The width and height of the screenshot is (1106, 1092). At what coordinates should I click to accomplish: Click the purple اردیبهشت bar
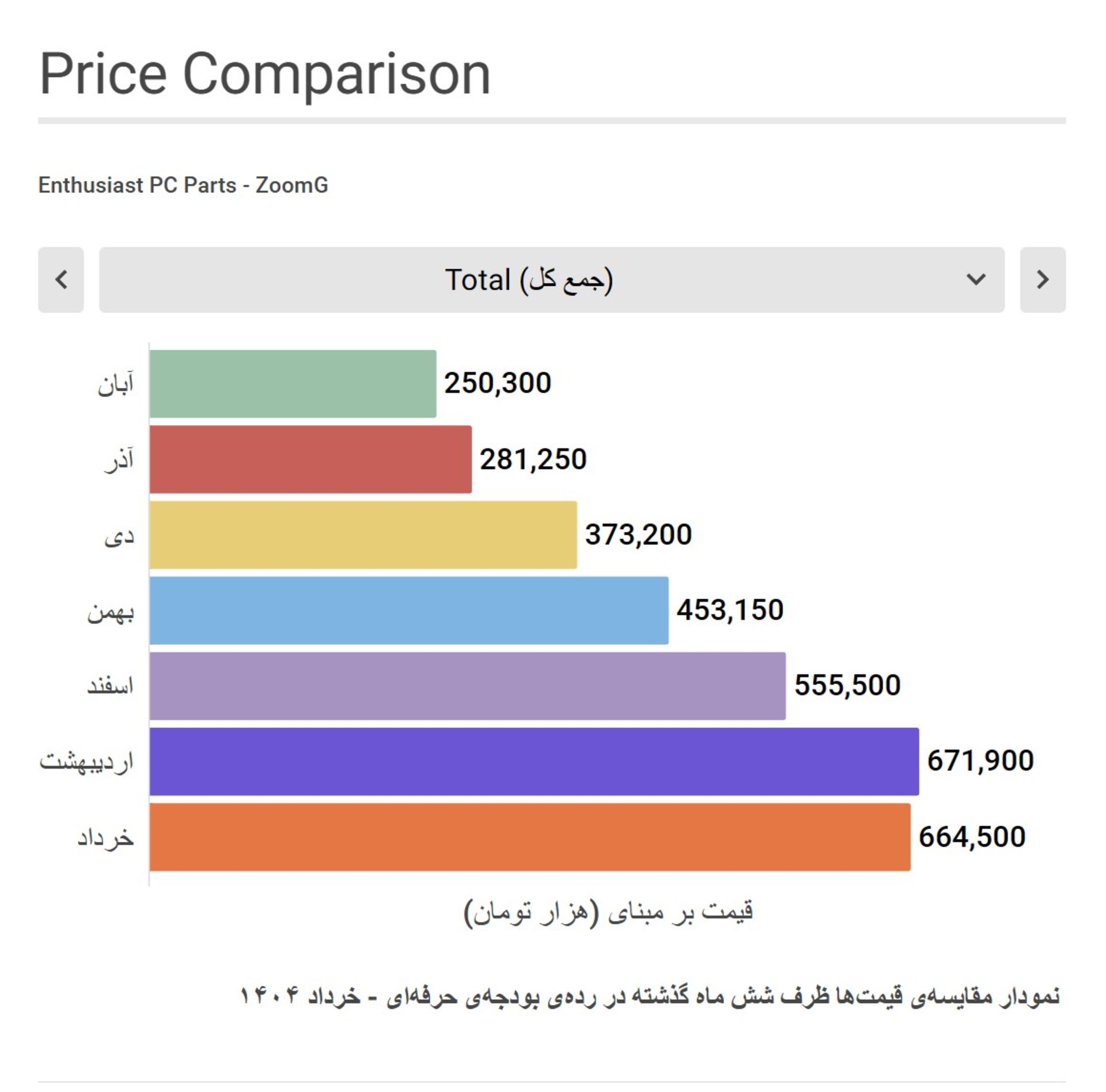pyautogui.click(x=535, y=762)
